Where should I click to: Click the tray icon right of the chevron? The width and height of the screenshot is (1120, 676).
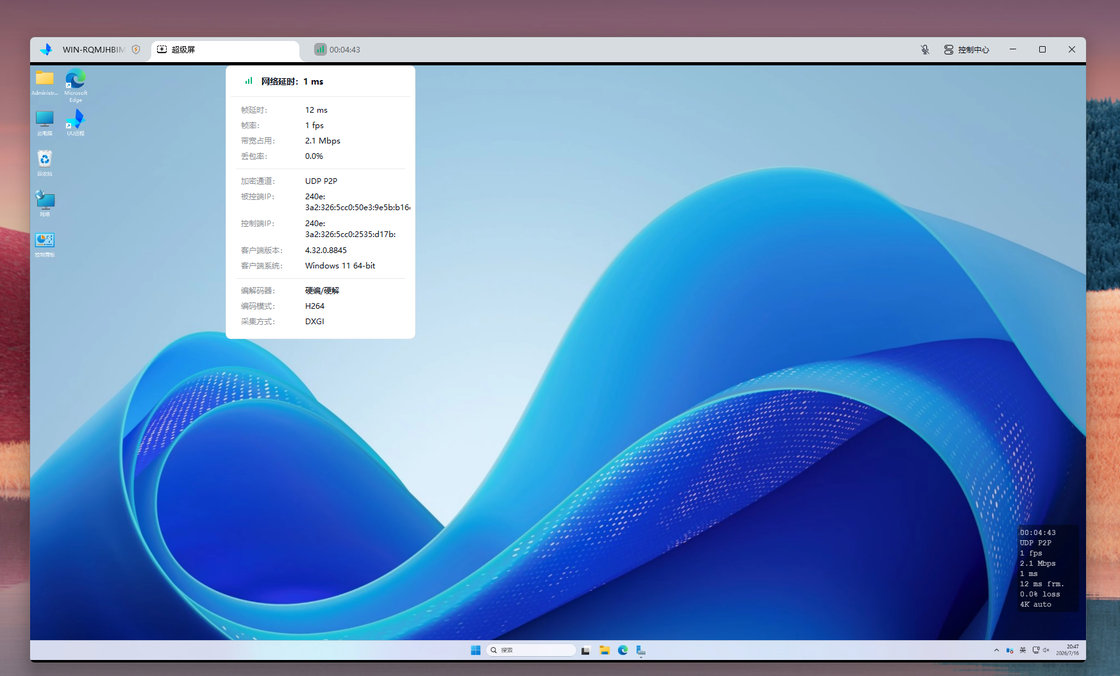pyautogui.click(x=1009, y=650)
